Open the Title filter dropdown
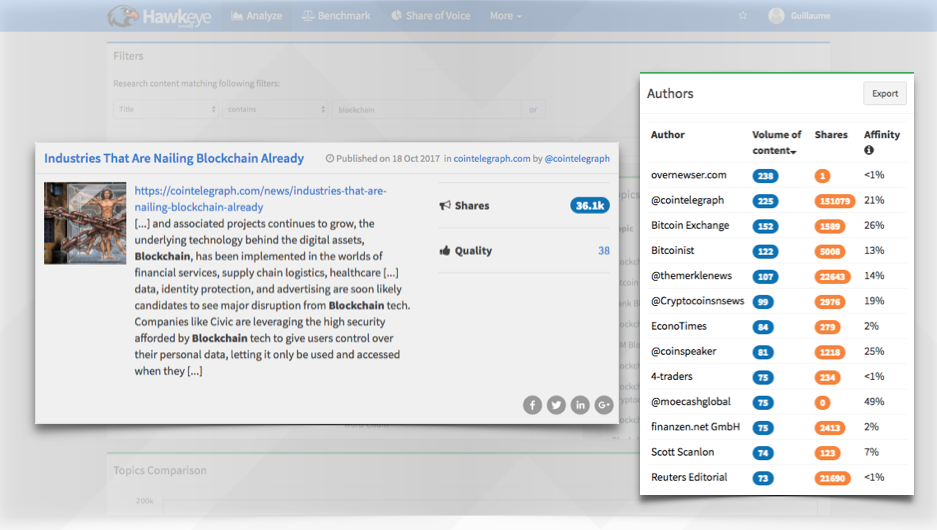Screen dimensions: 937x530 point(166,109)
